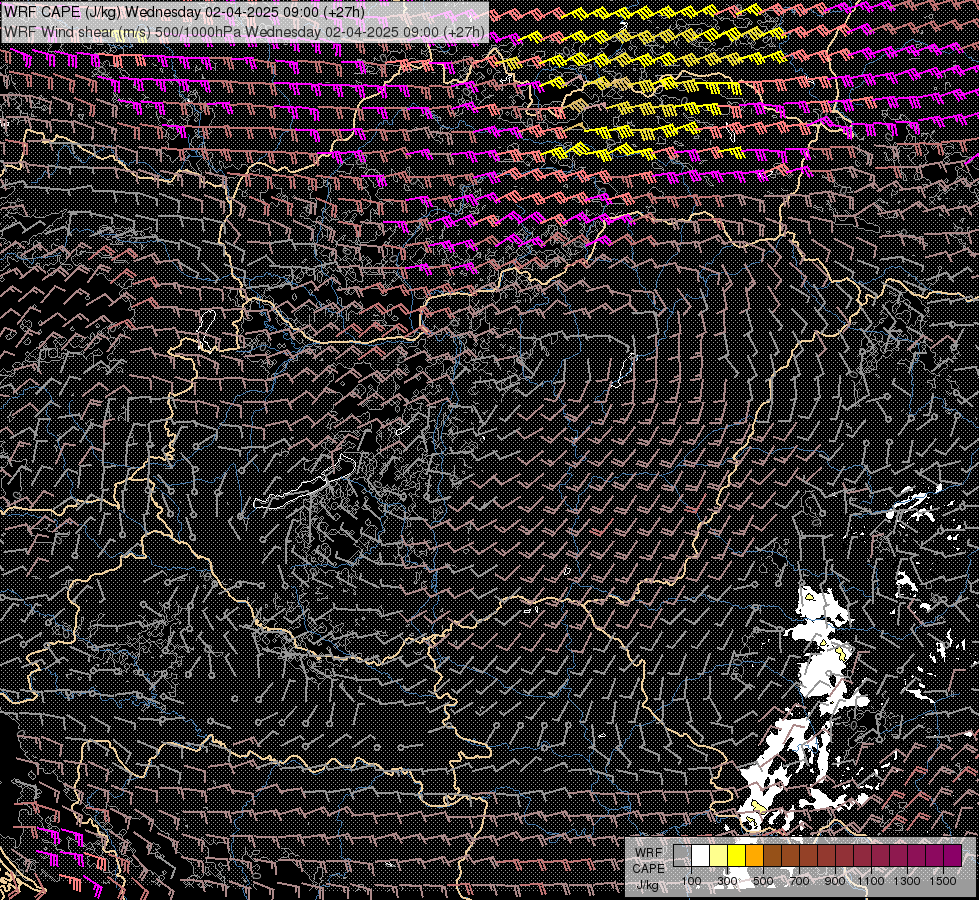
Task: Click the "300" legend value
Action: (727, 881)
